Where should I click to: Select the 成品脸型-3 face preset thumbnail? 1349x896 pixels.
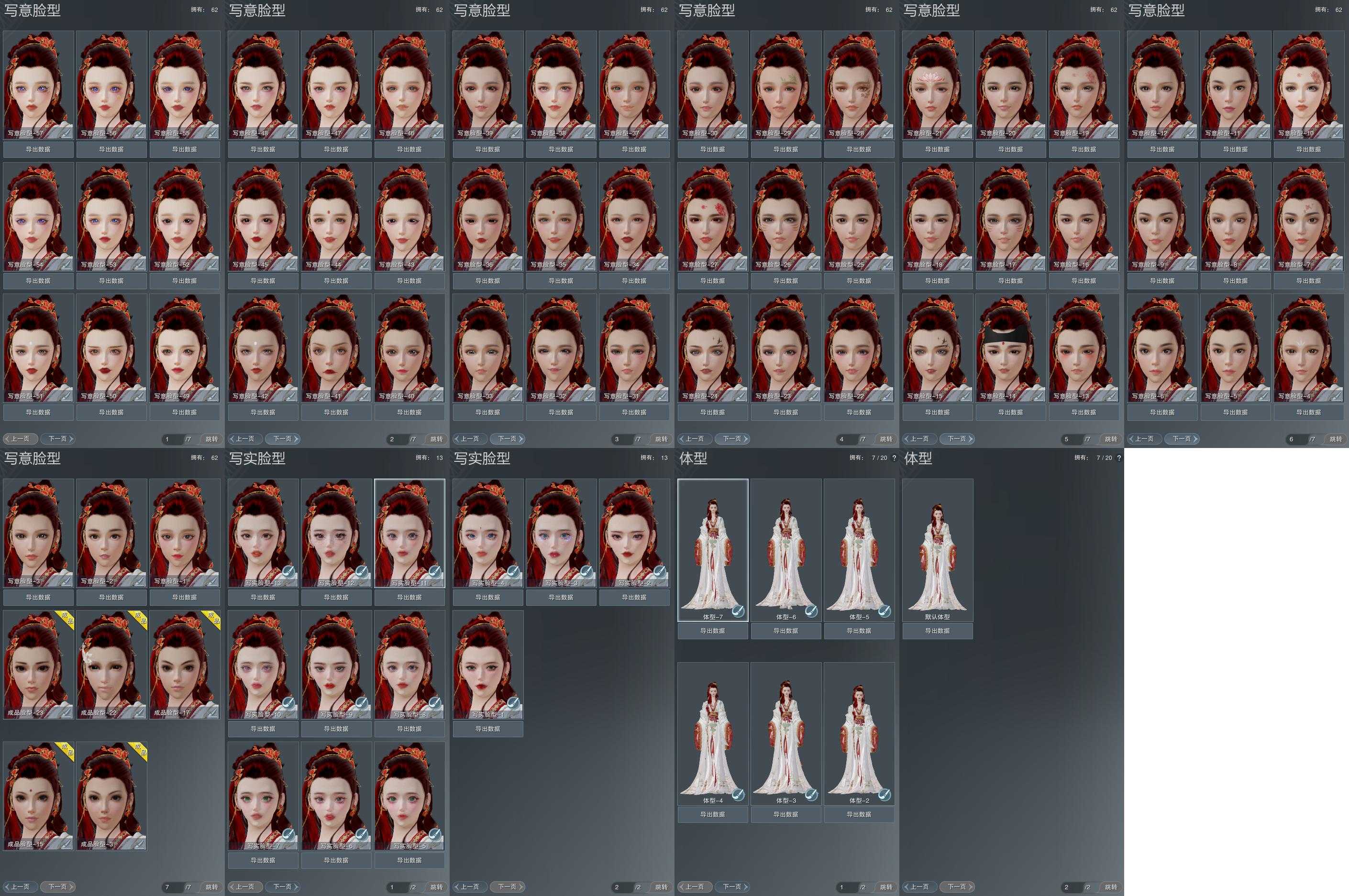(111, 796)
